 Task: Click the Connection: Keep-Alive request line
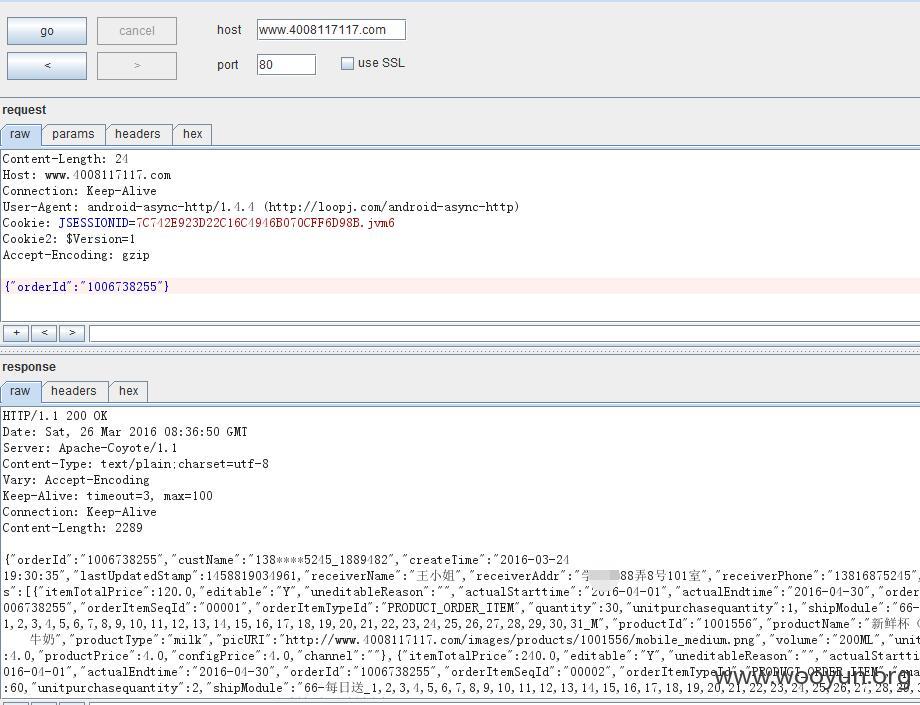[x=80, y=191]
